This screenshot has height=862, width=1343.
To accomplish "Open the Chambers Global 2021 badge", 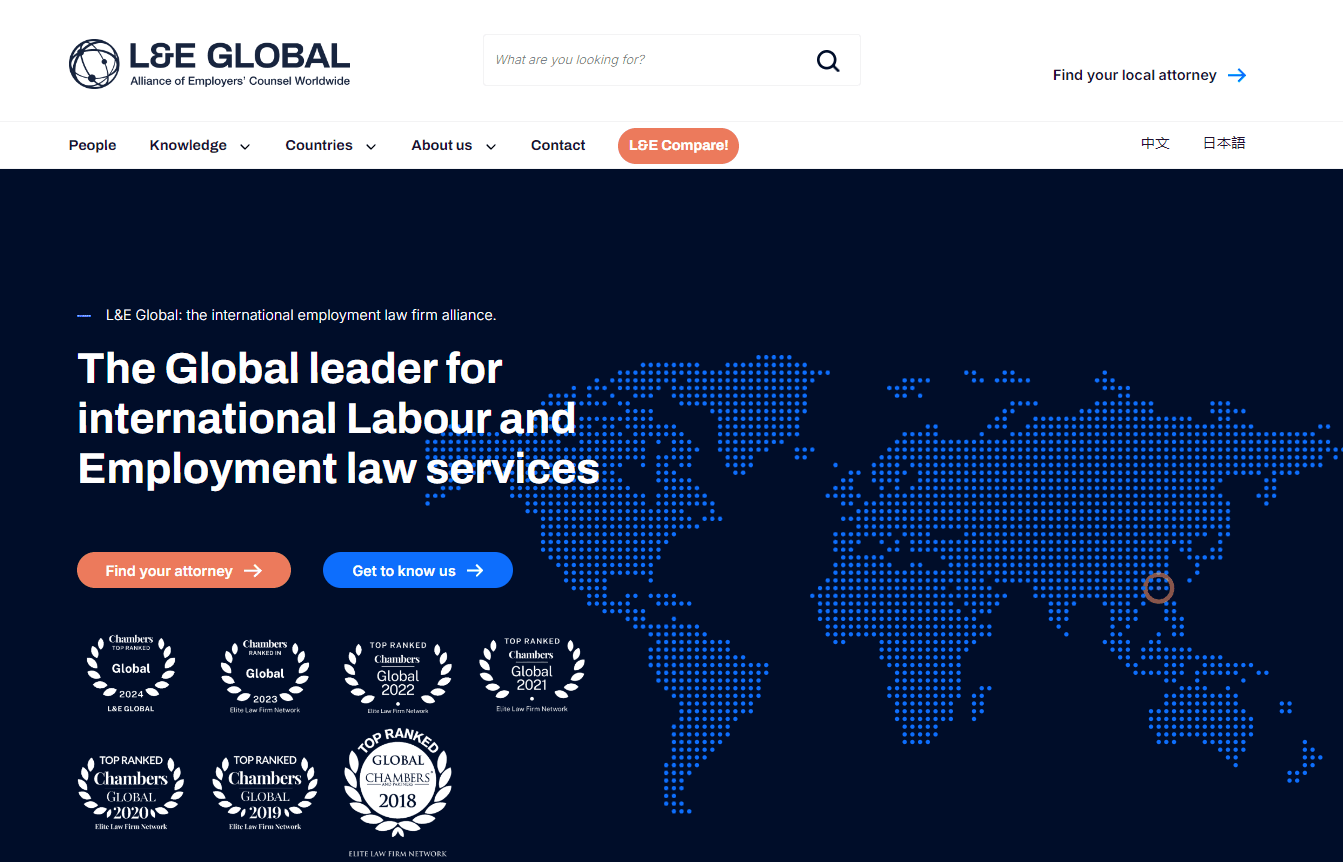I will [x=532, y=675].
